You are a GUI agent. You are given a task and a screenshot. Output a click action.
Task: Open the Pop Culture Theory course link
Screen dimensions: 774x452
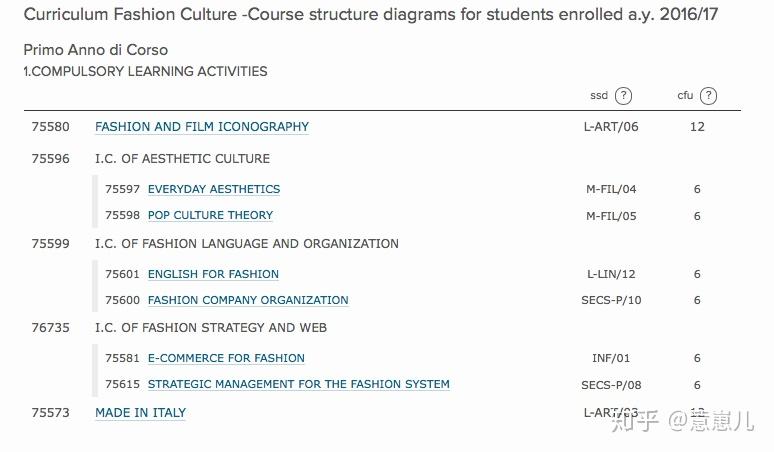tap(210, 215)
